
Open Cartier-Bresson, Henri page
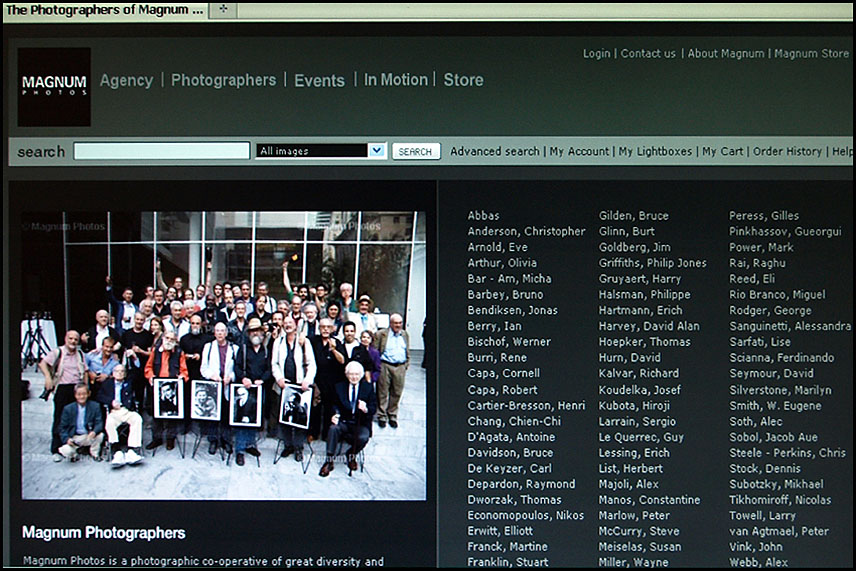pos(526,406)
